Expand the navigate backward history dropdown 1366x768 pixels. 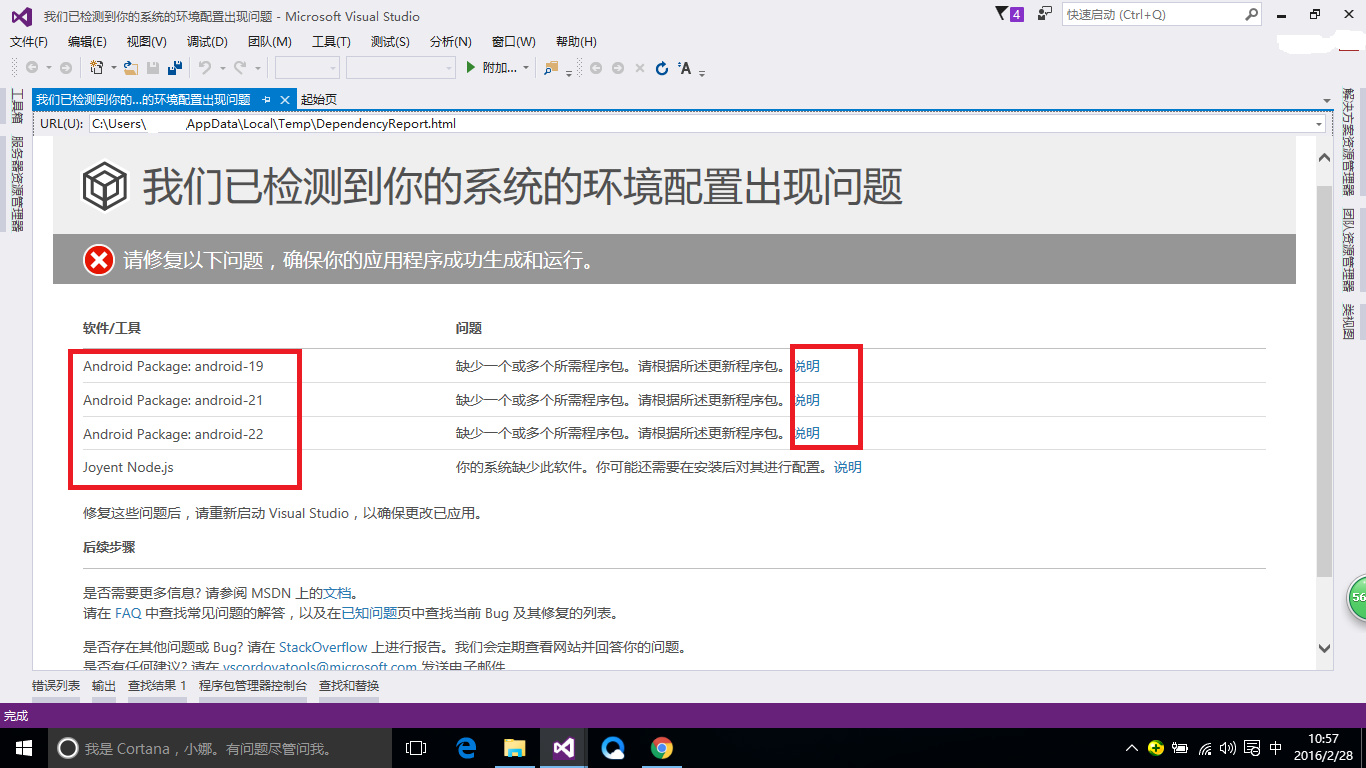(48, 68)
